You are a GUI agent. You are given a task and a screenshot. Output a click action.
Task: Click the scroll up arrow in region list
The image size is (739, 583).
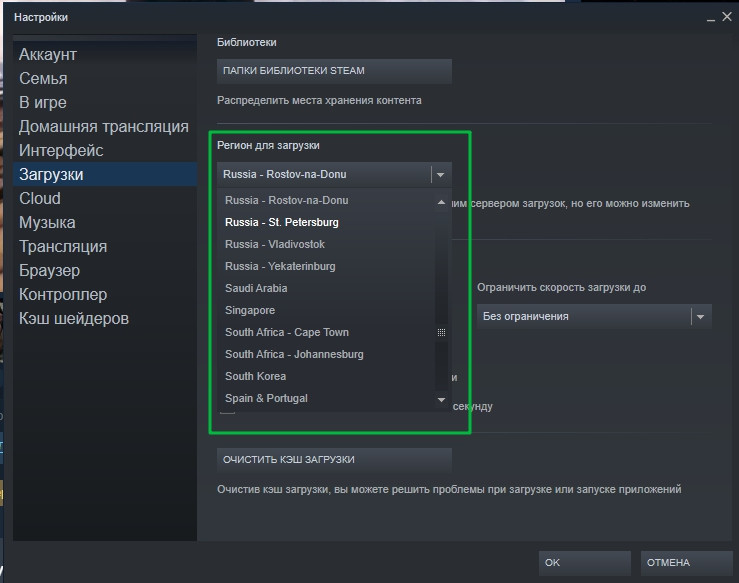point(441,202)
